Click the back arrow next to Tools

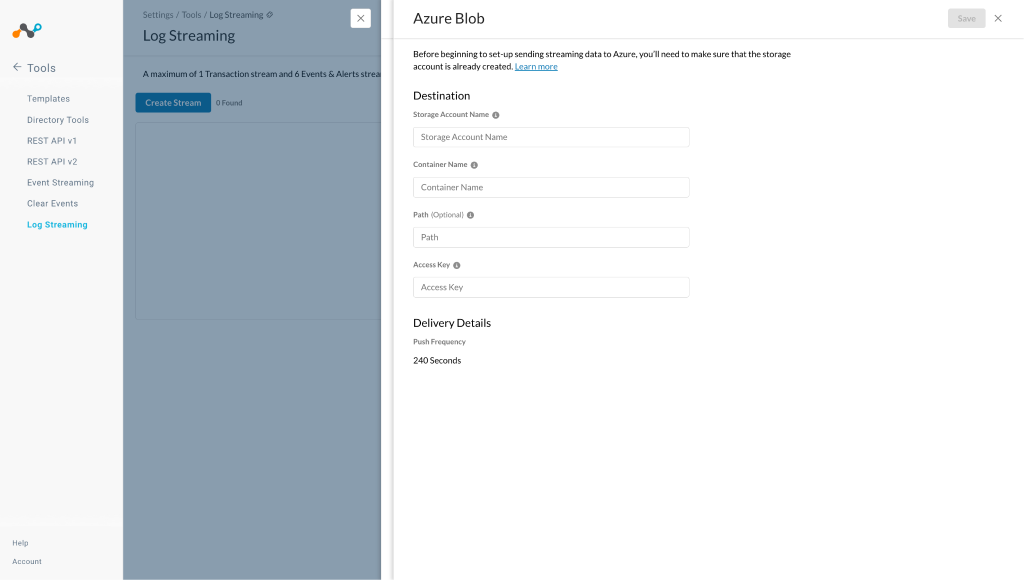17,67
